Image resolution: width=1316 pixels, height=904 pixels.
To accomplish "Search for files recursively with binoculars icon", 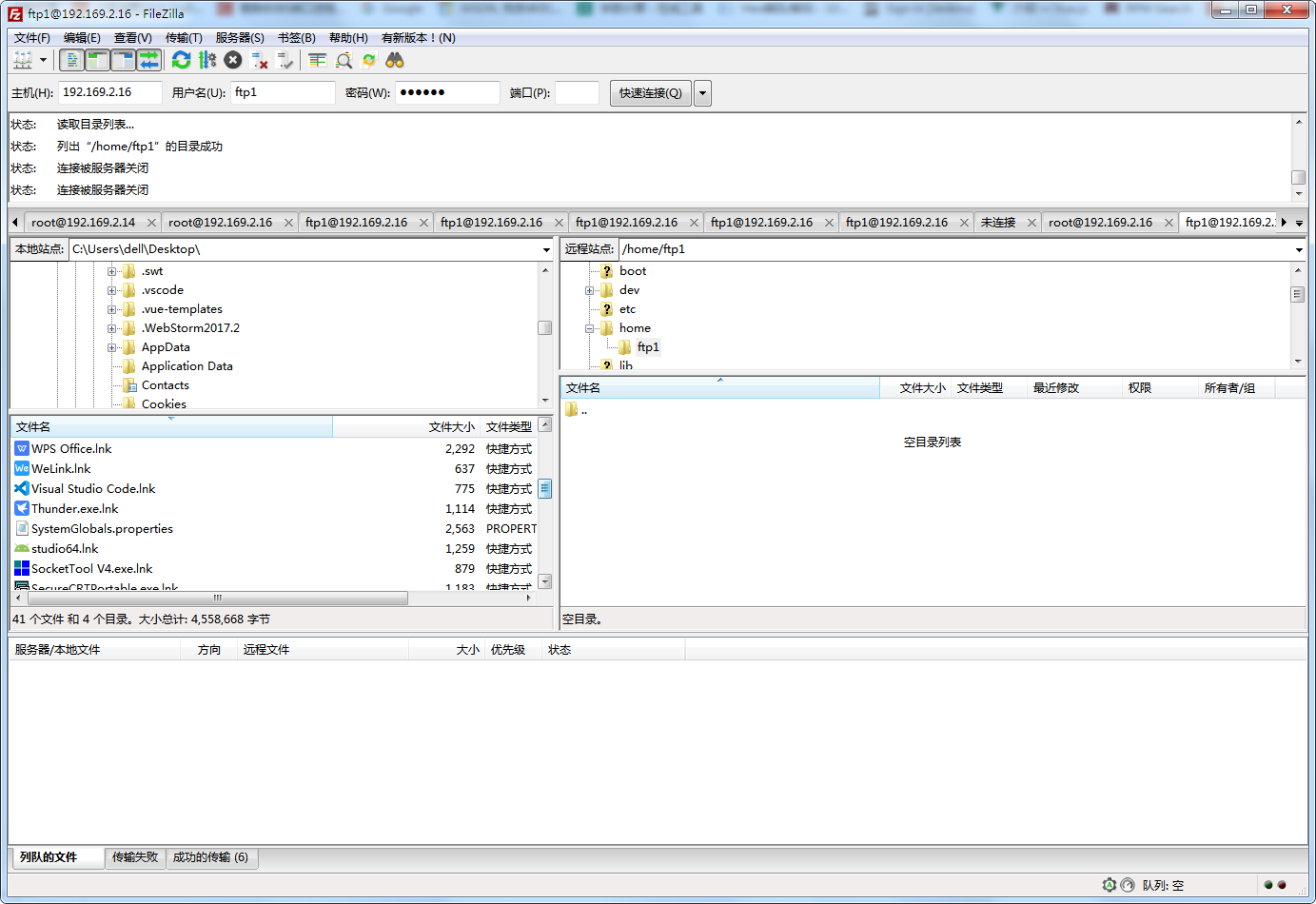I will [395, 60].
